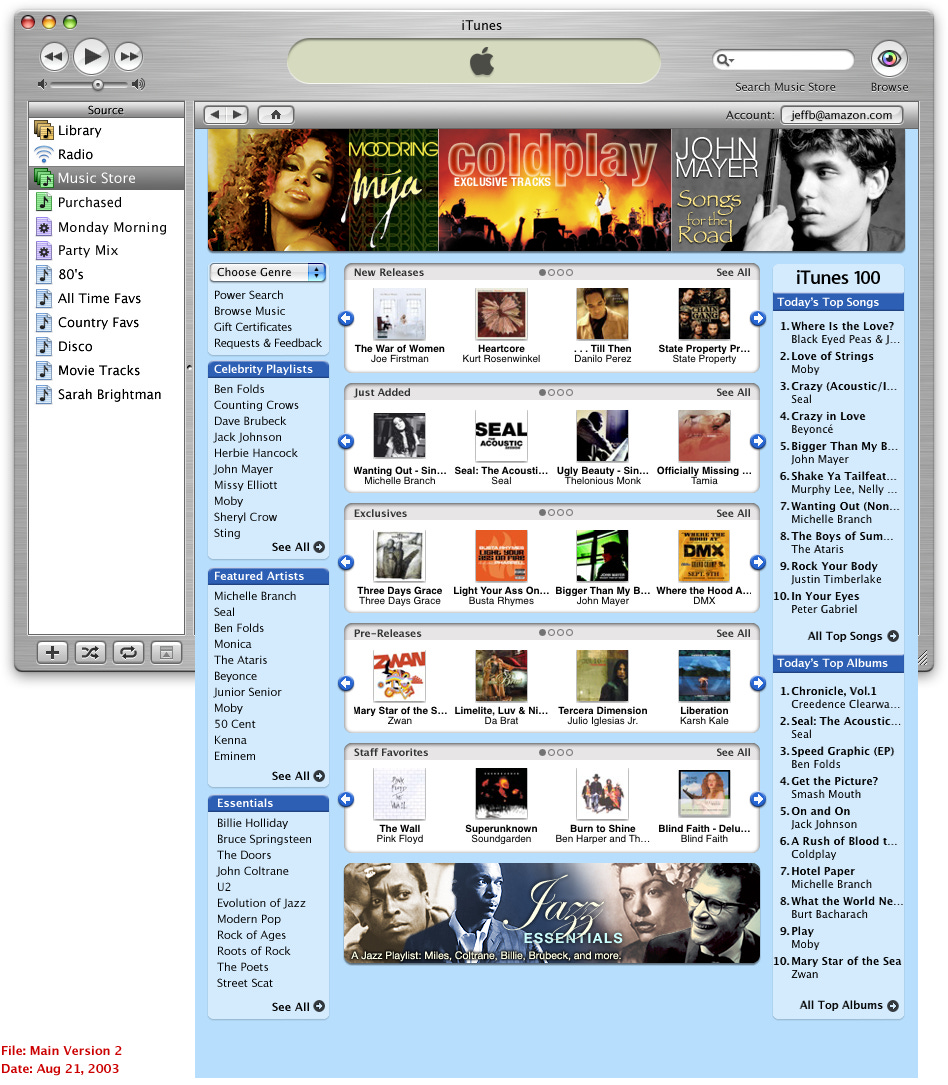Click the search magnifier icon
948x1085 pixels.
tap(724, 60)
